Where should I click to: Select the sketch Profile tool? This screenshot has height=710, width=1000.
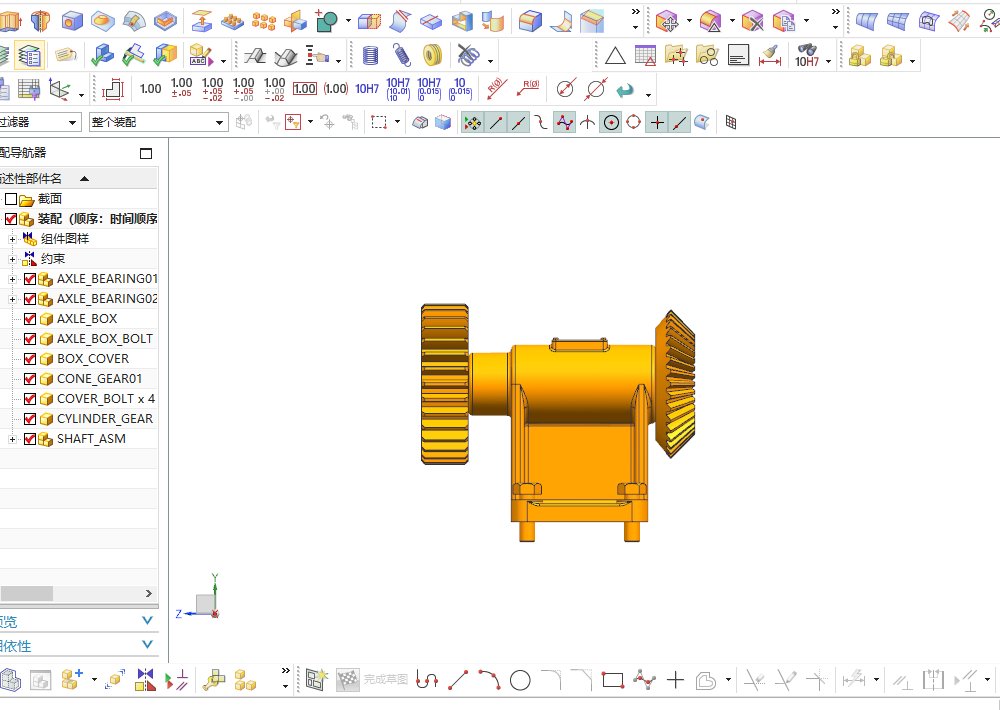[x=427, y=681]
